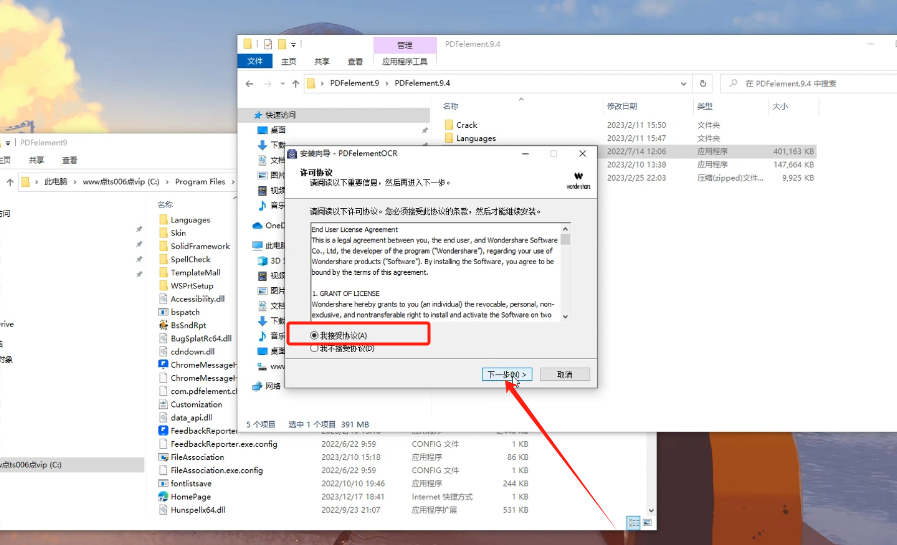
Task: Go back in PDFelement.9.4 explorer
Action: tap(249, 83)
